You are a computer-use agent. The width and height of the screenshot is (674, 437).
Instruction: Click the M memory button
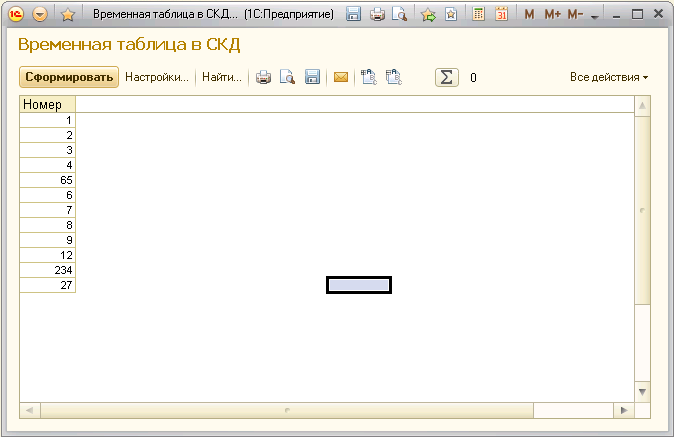pos(530,15)
